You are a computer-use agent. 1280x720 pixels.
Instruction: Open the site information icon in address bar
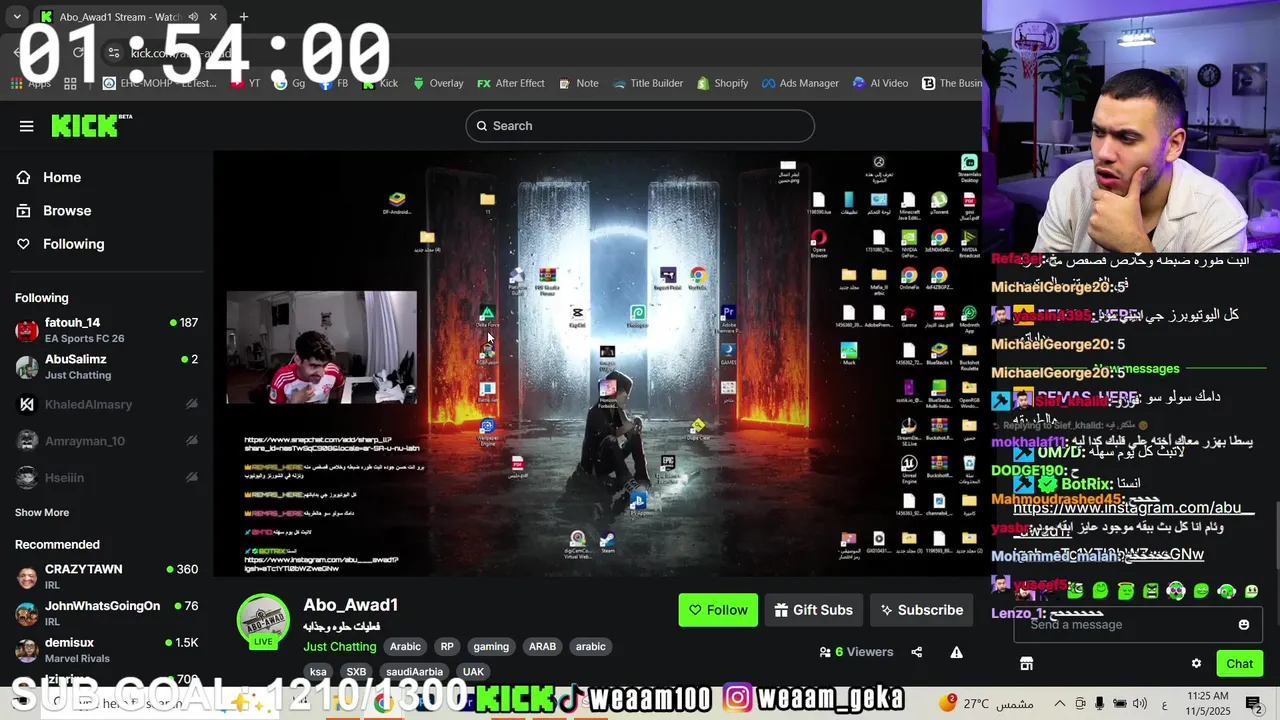click(114, 53)
